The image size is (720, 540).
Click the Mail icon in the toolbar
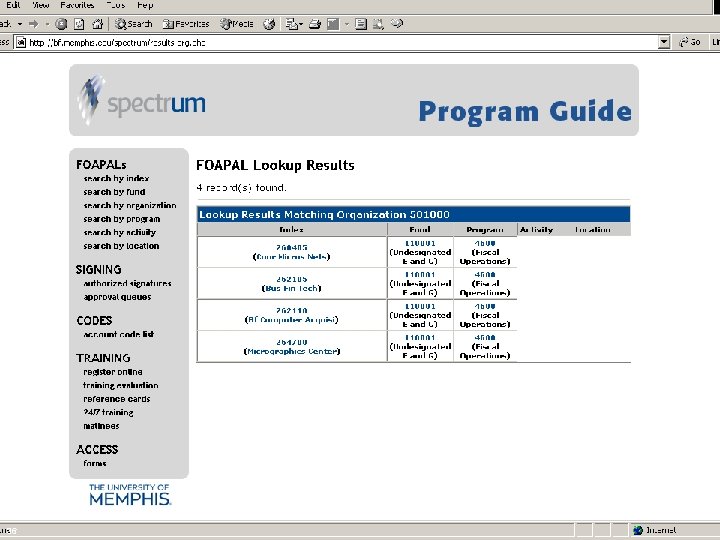291,24
